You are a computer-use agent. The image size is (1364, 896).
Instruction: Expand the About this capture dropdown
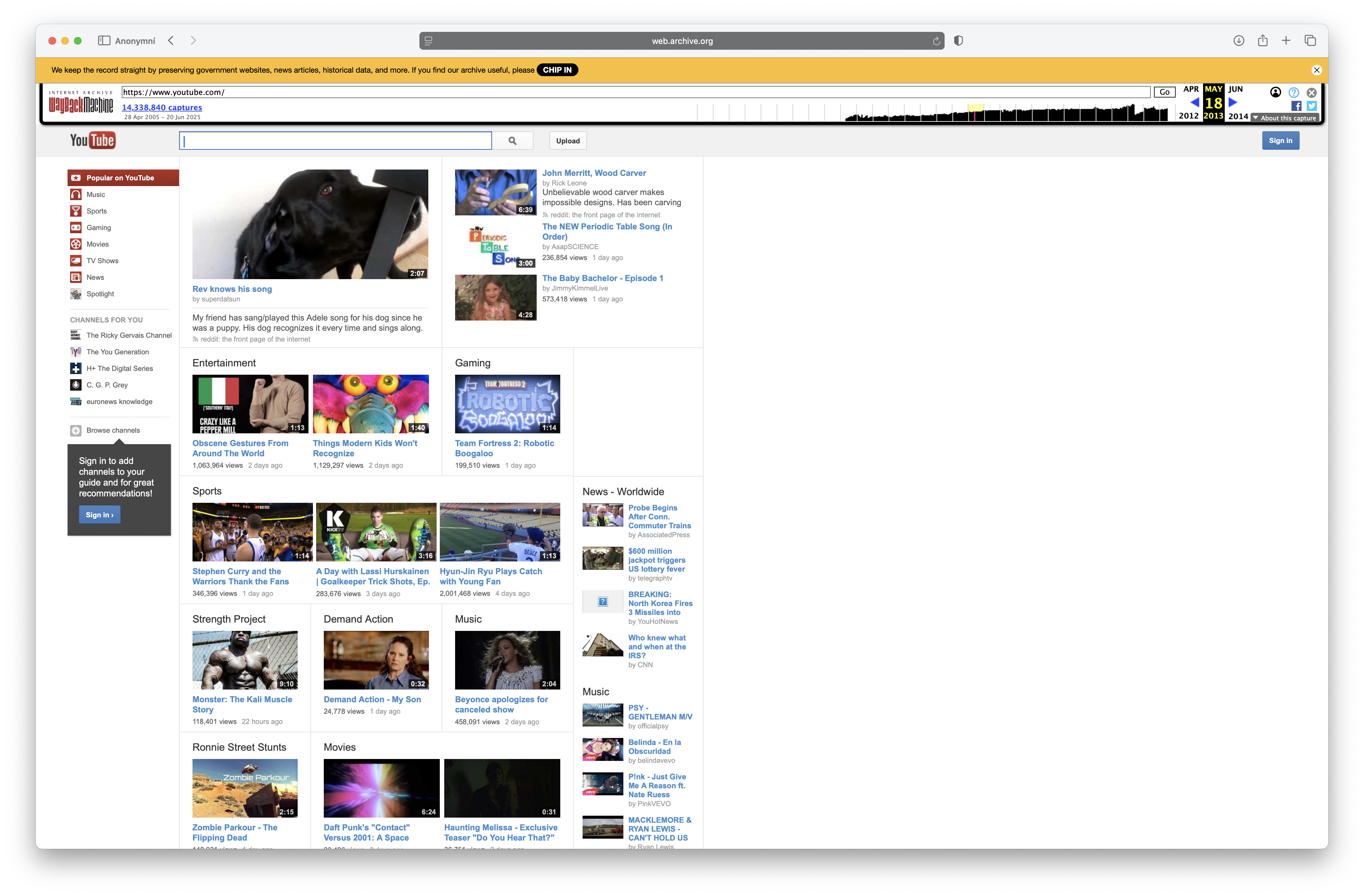tap(1285, 118)
